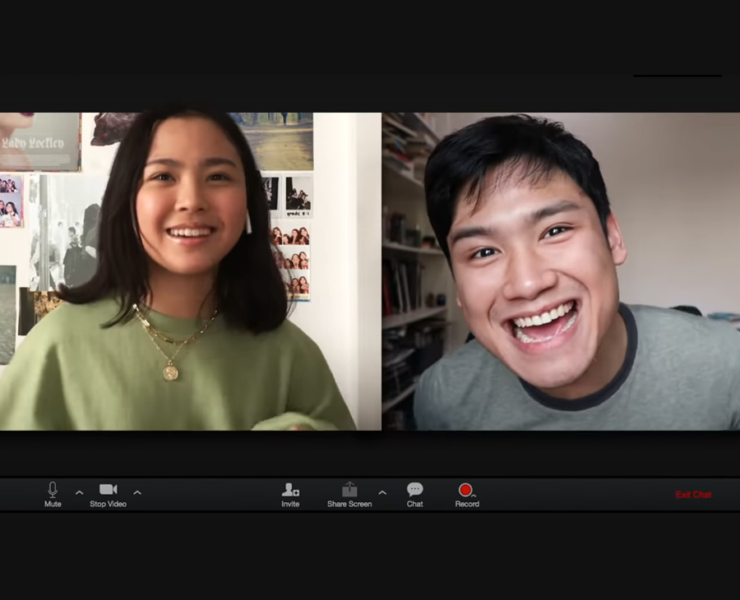Select the right video tile with gray shirt
Screen dimensions: 740x600
click(x=561, y=270)
